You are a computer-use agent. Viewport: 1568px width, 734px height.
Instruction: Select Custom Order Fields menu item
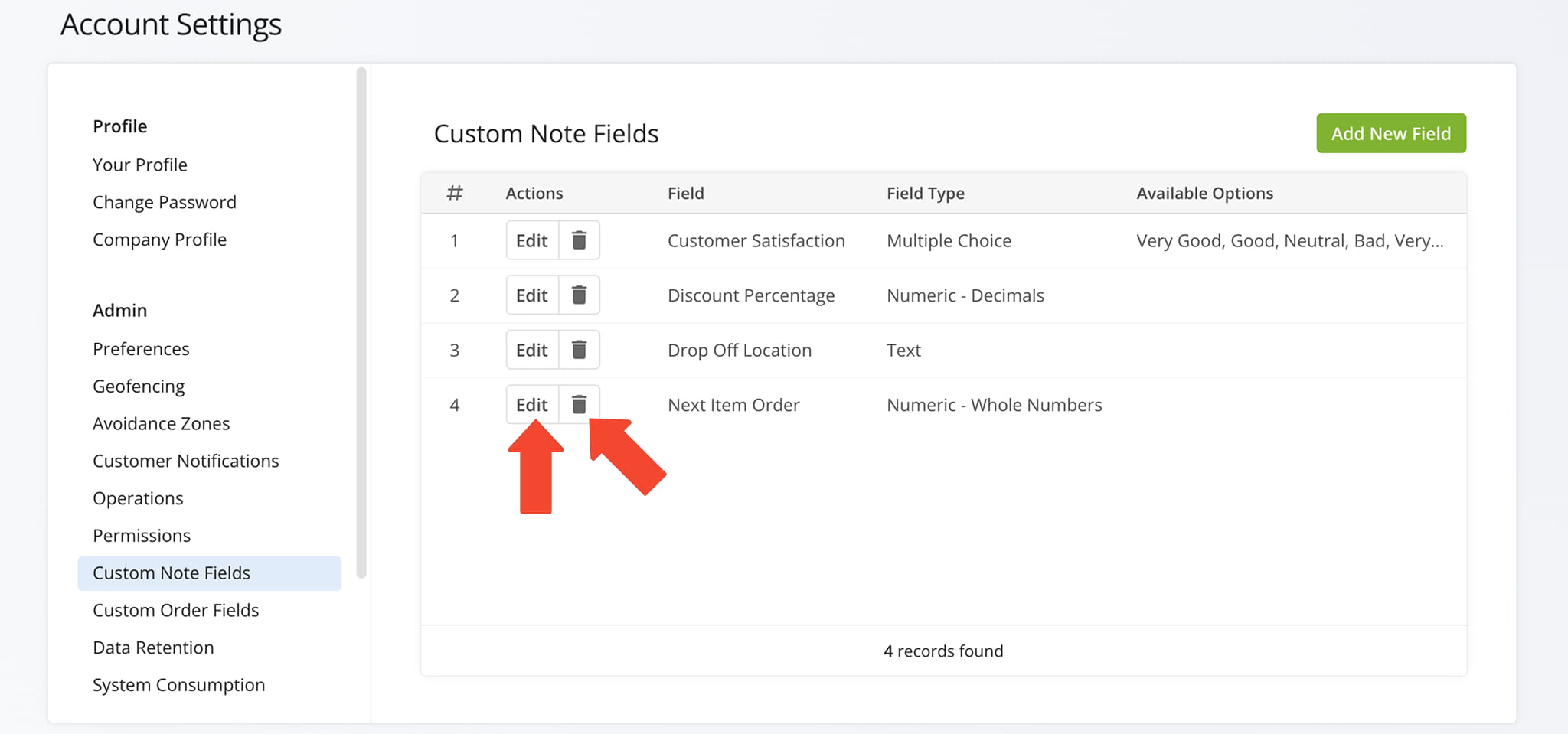pyautogui.click(x=176, y=611)
